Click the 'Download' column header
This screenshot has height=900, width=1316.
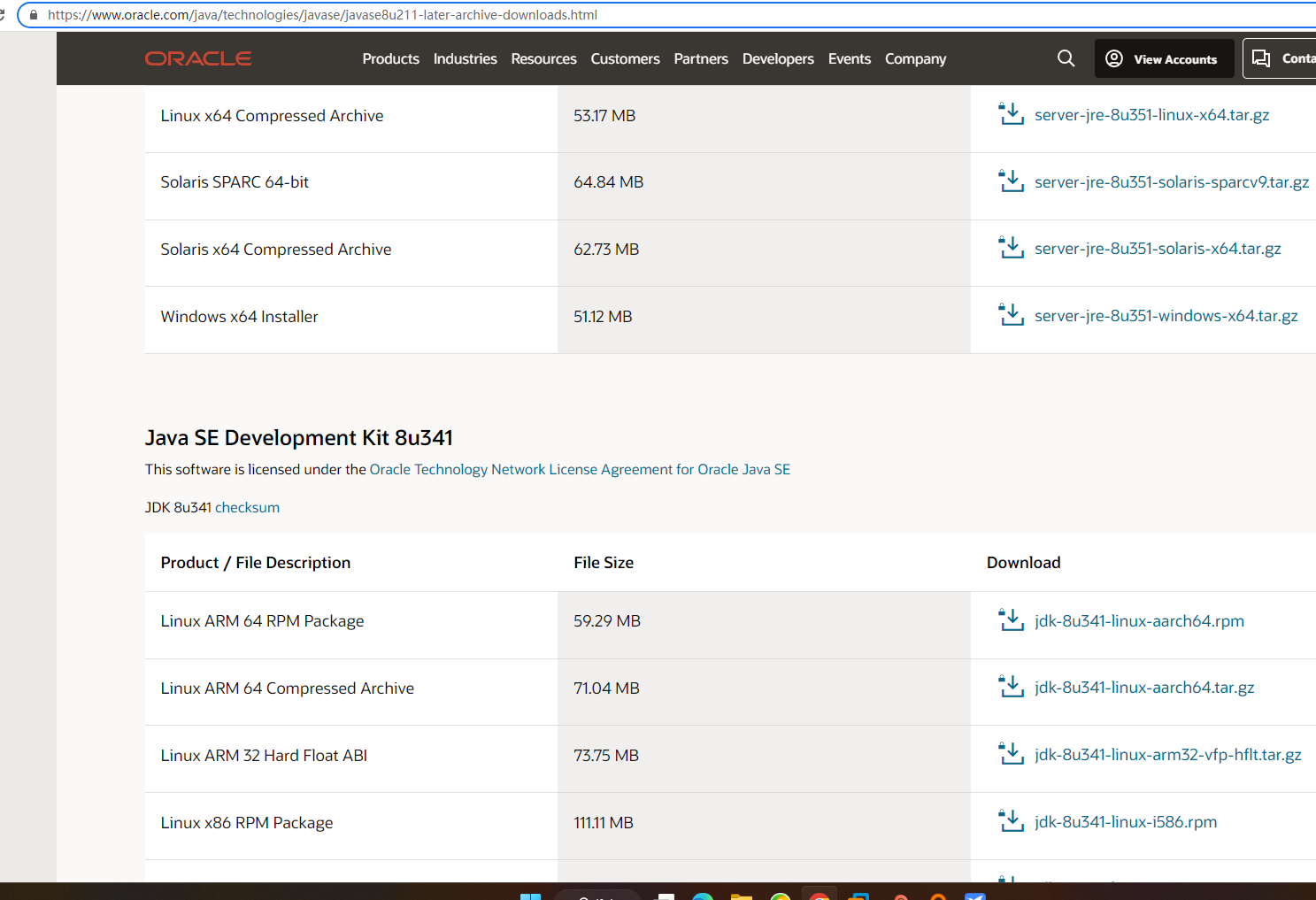click(x=1023, y=563)
